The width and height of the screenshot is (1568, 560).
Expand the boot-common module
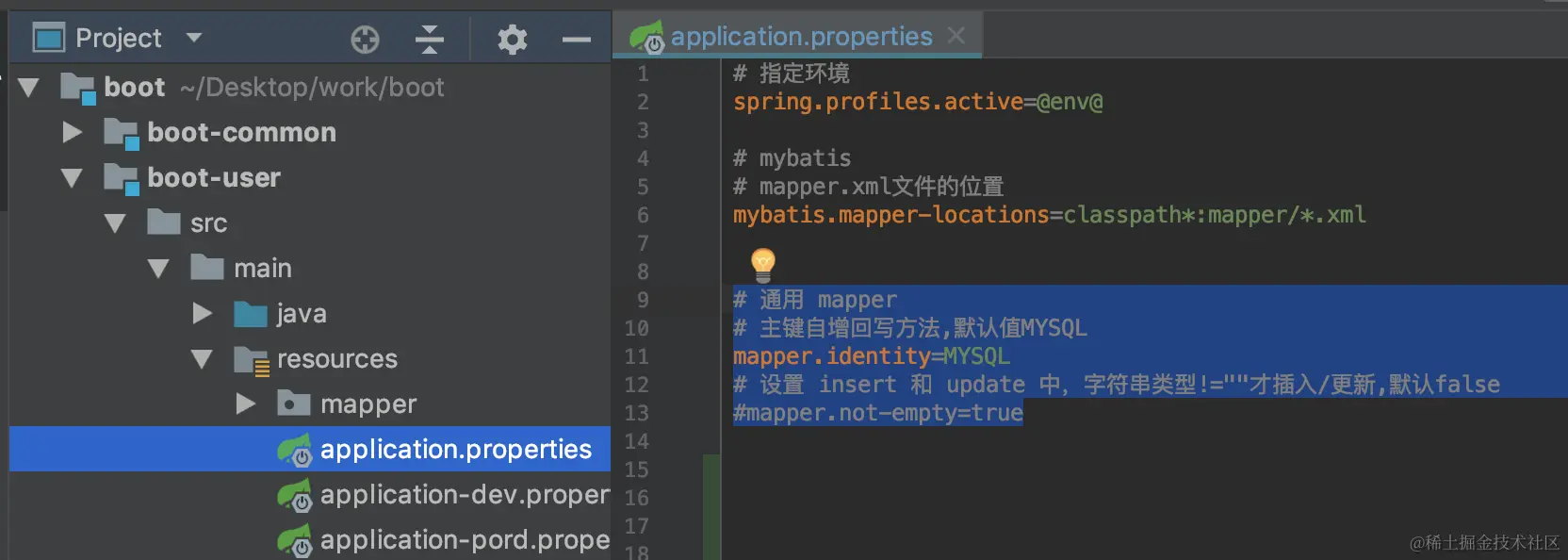(x=72, y=132)
